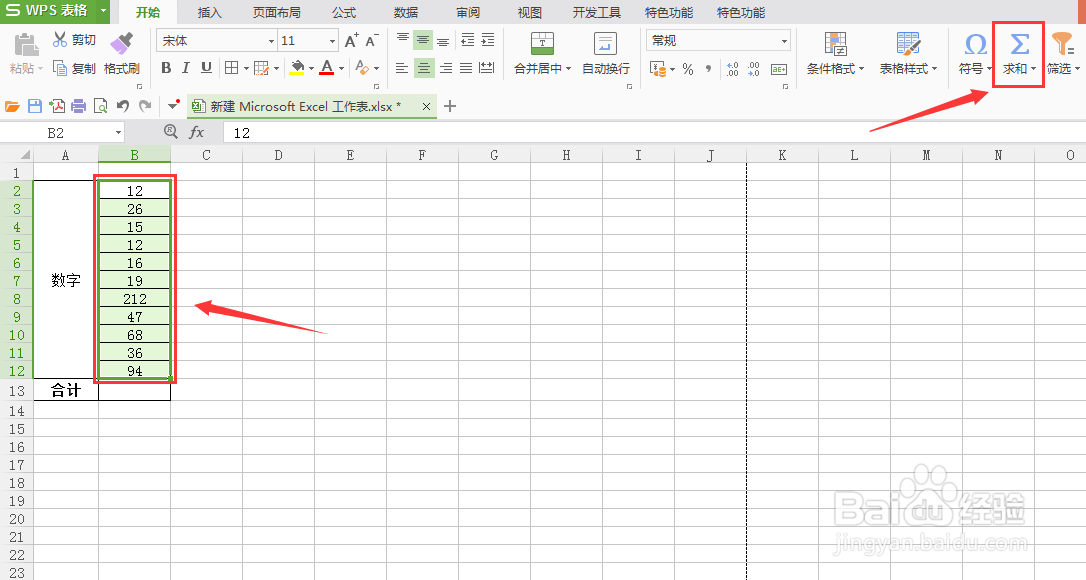Image resolution: width=1086 pixels, height=580 pixels.
Task: Toggle align text right
Action: pyautogui.click(x=445, y=68)
